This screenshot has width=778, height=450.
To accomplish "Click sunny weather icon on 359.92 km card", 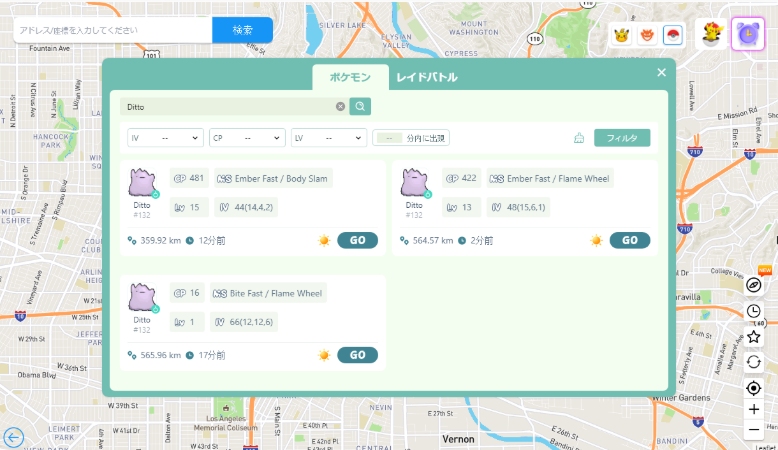I will tap(324, 241).
